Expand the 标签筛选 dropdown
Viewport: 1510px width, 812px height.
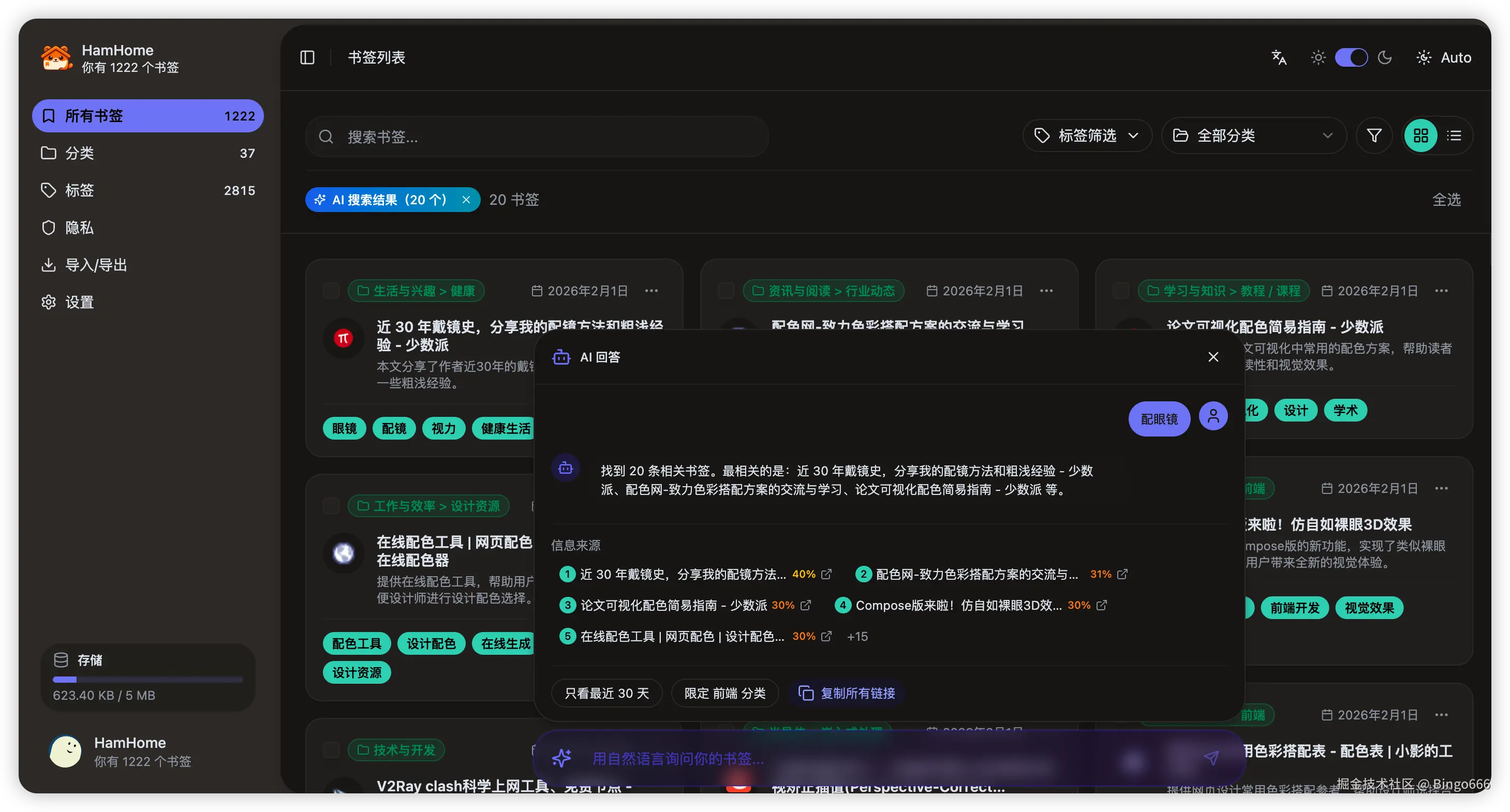[x=1087, y=136]
